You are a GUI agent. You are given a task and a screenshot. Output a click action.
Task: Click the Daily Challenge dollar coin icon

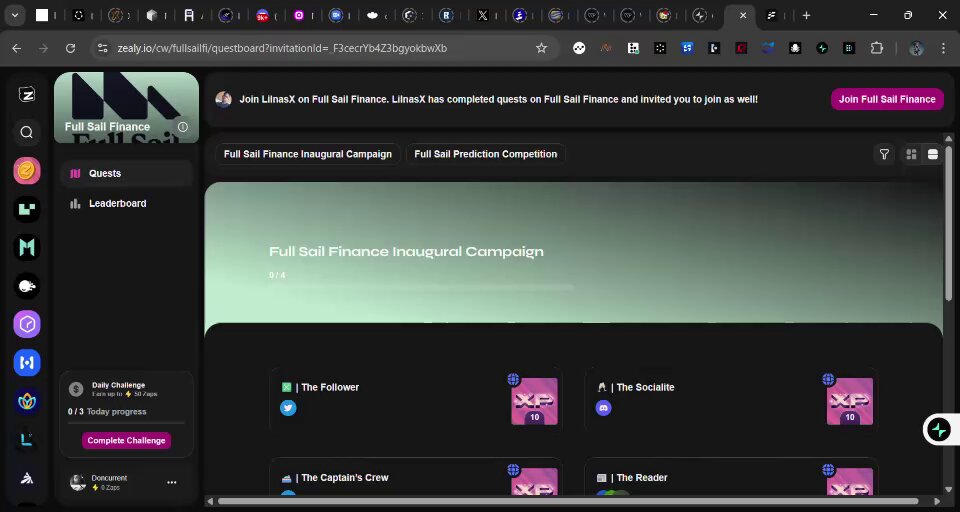click(76, 389)
